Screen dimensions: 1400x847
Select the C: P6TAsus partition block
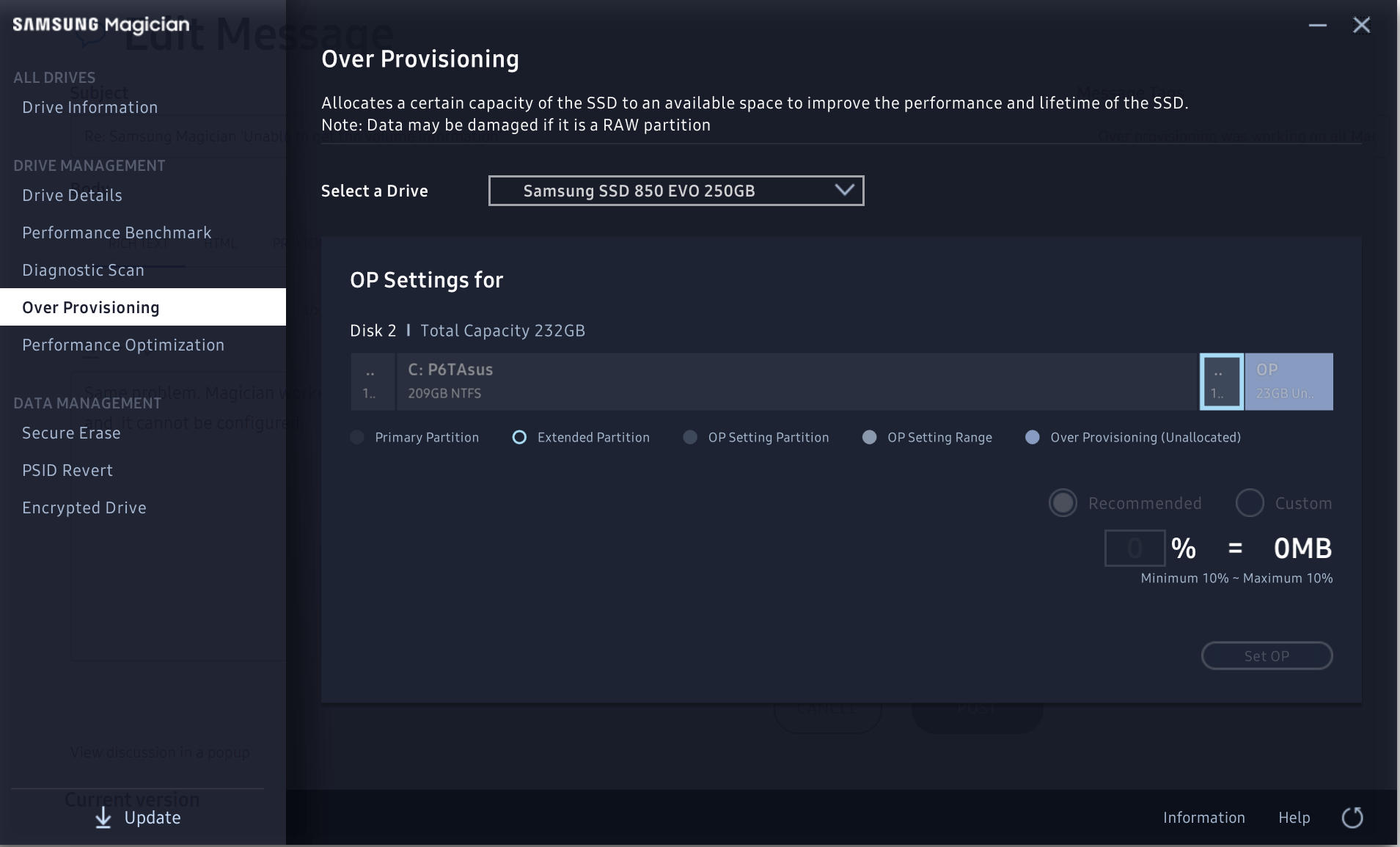pyautogui.click(x=796, y=381)
